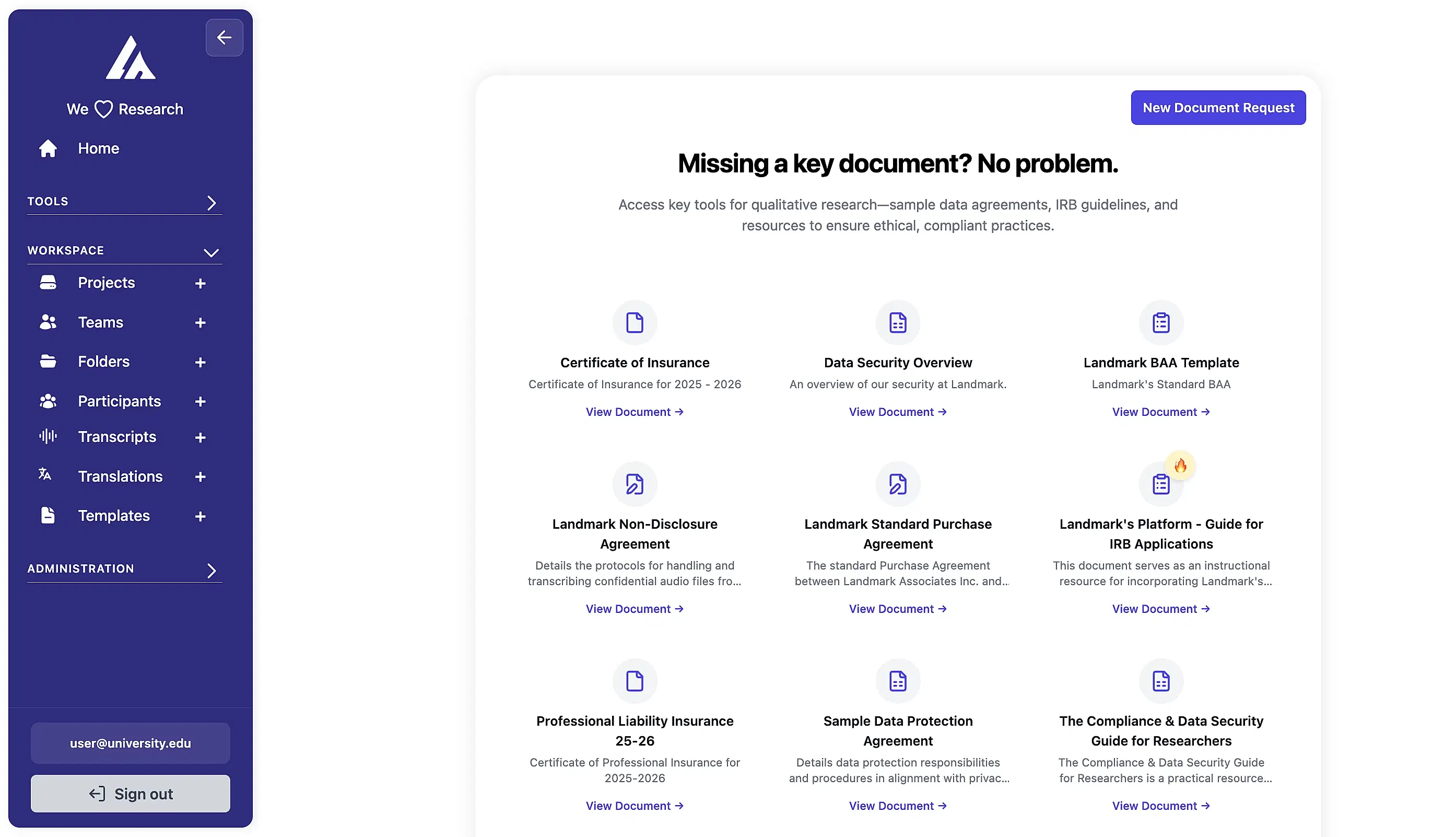1456x837 pixels.
Task: Collapse the sidebar with the back arrow
Action: 224,38
